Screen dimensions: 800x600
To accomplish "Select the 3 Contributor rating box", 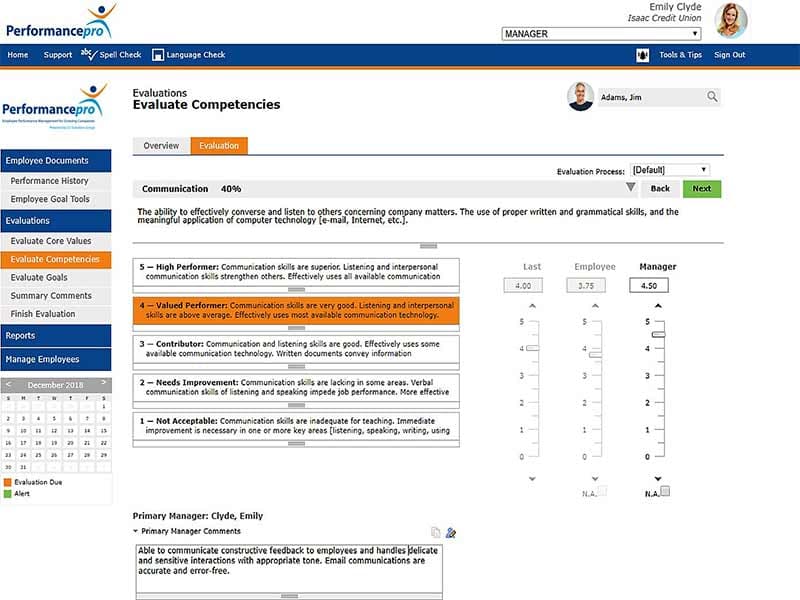I will 296,349.
